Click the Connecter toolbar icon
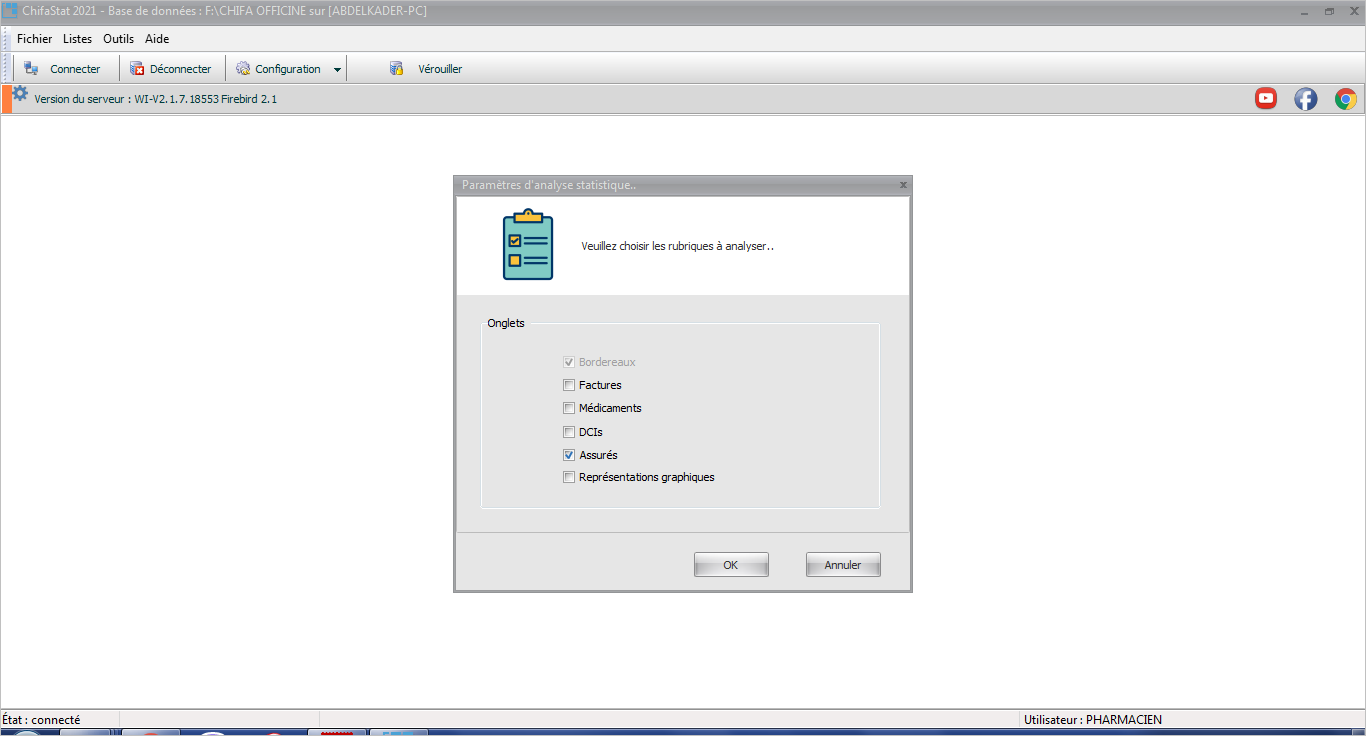The height and width of the screenshot is (736, 1366). point(31,69)
